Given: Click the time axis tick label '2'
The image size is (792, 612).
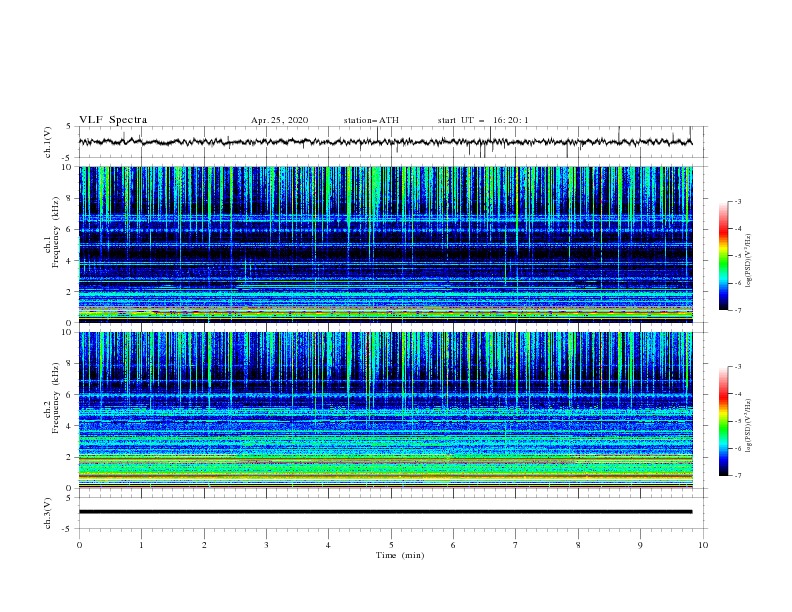Looking at the screenshot, I should 204,545.
